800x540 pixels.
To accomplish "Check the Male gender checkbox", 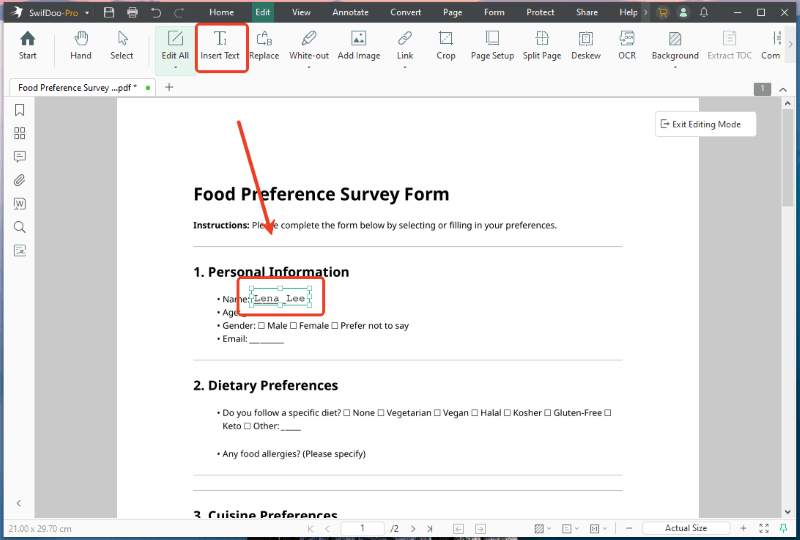I will 261,326.
